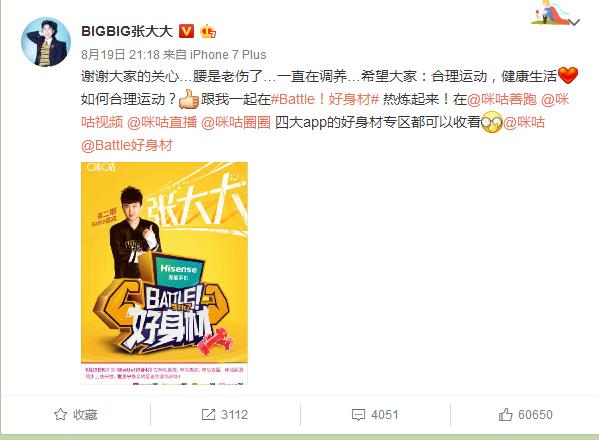Click the iPhone 7 Plus source link
This screenshot has width=599, height=440.
pos(228,55)
